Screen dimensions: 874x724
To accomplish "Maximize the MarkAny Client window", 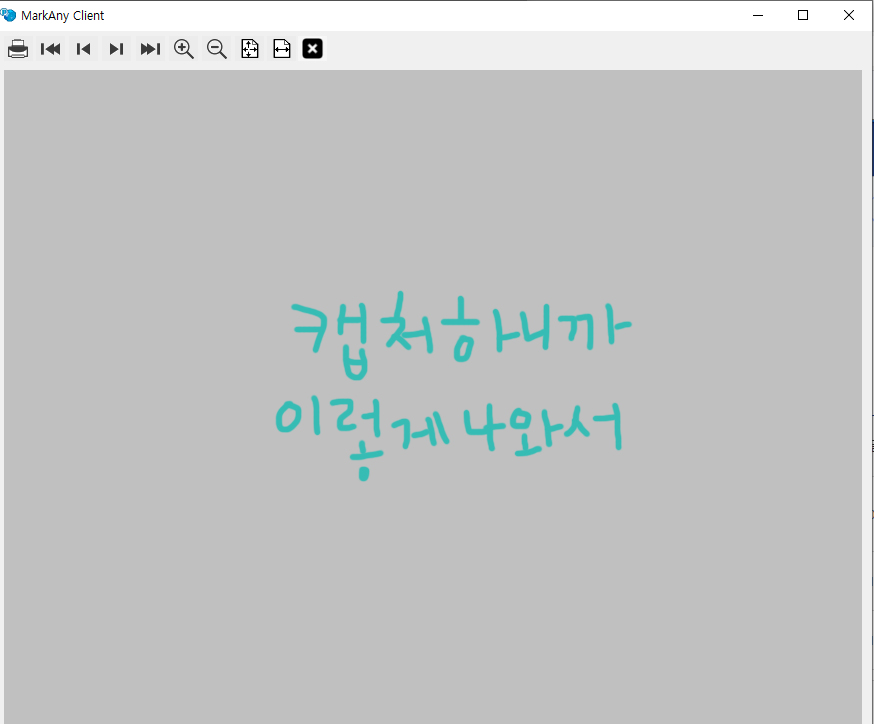I will (x=803, y=15).
